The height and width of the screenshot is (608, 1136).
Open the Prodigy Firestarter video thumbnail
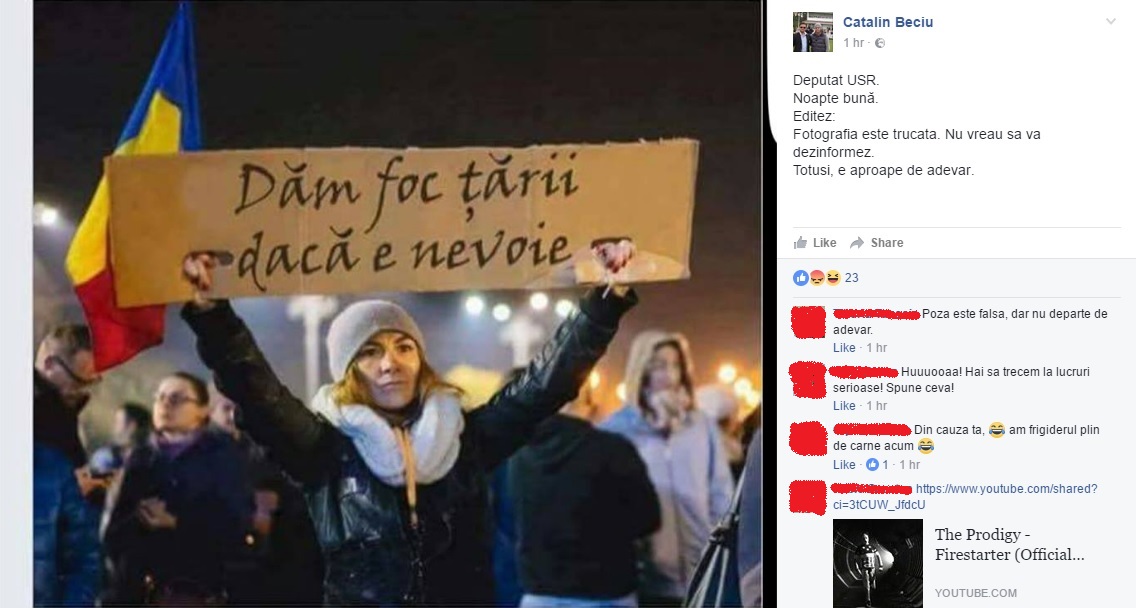pyautogui.click(x=878, y=563)
